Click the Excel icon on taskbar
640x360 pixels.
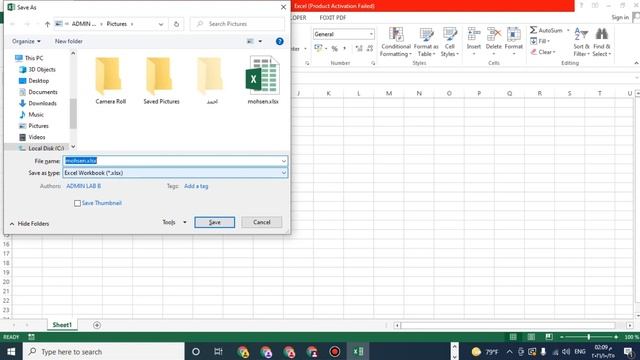click(x=358, y=351)
